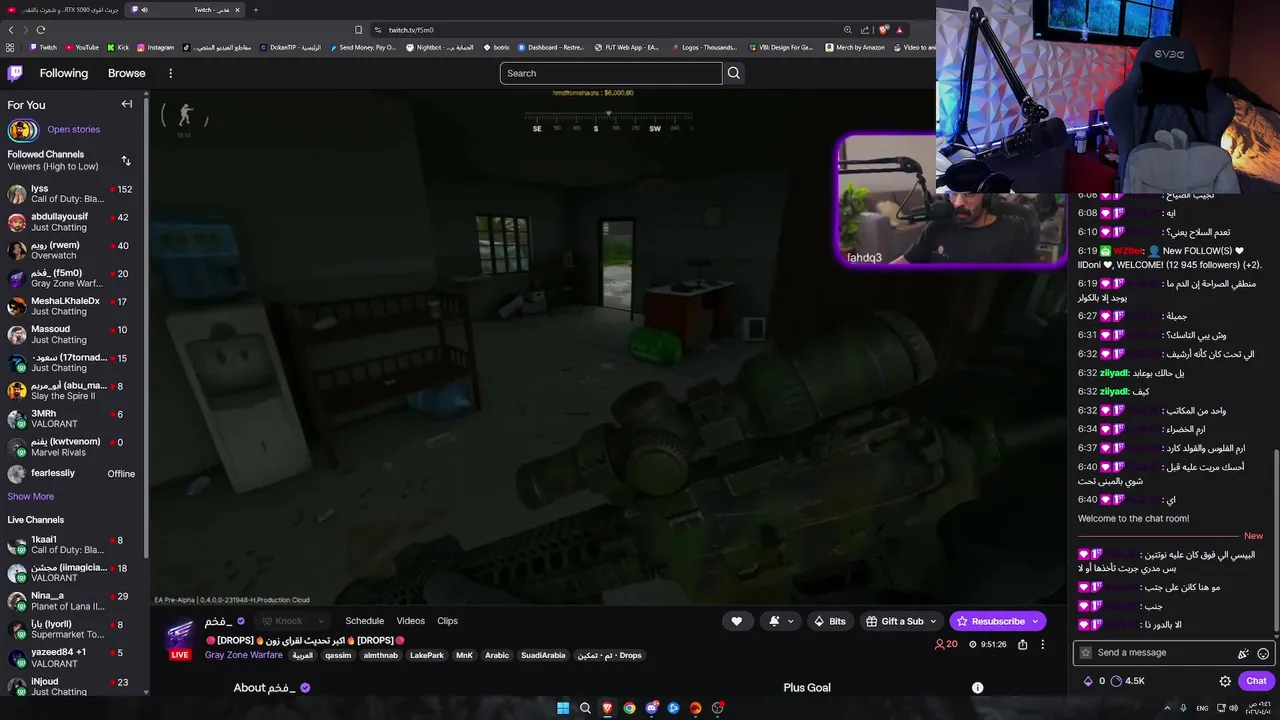Click the purple Chat send button
The image size is (1280, 720).
pyautogui.click(x=1256, y=681)
